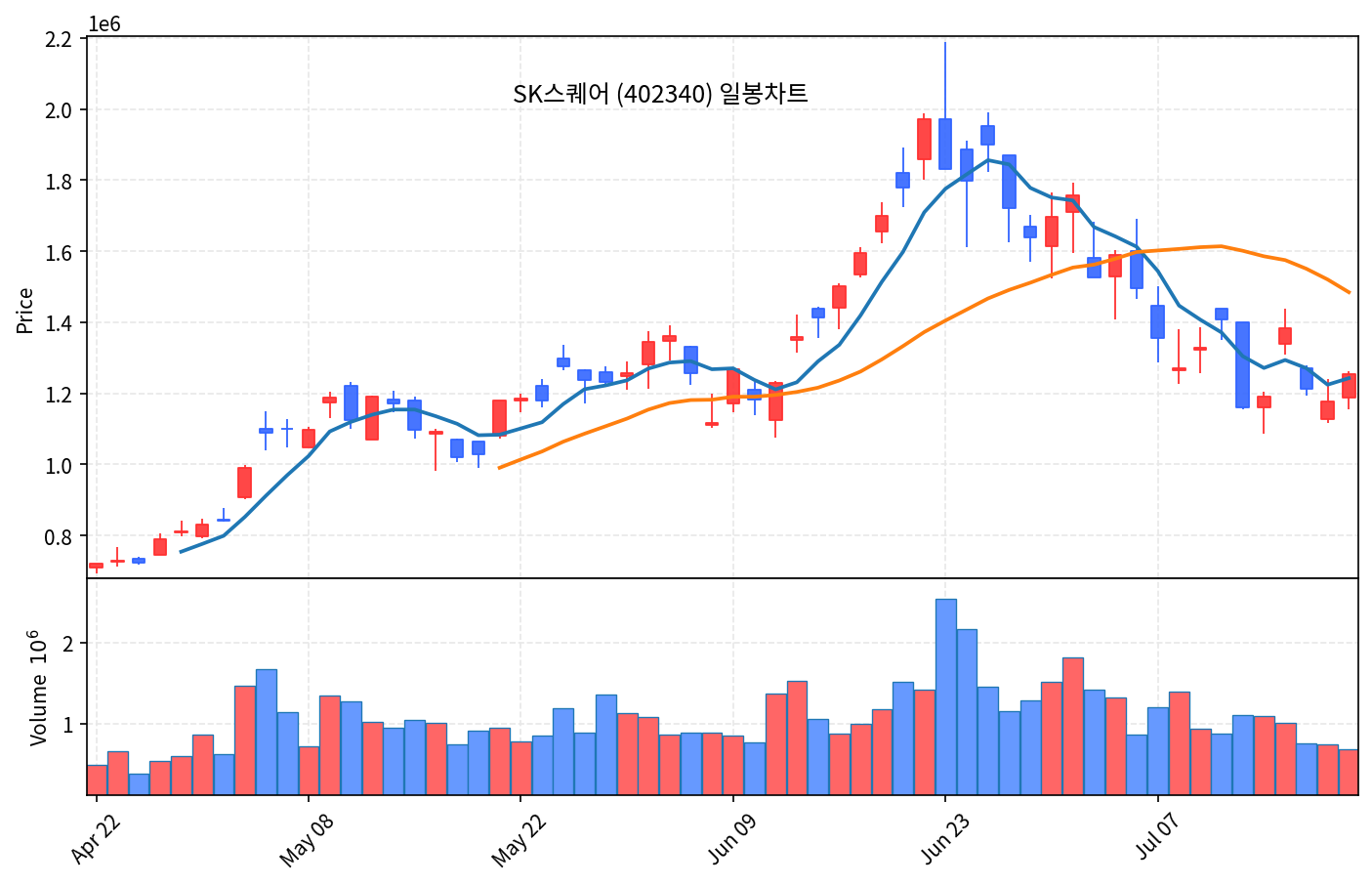
Task: Click the volume axis tick labeled 1
Action: (x=67, y=724)
